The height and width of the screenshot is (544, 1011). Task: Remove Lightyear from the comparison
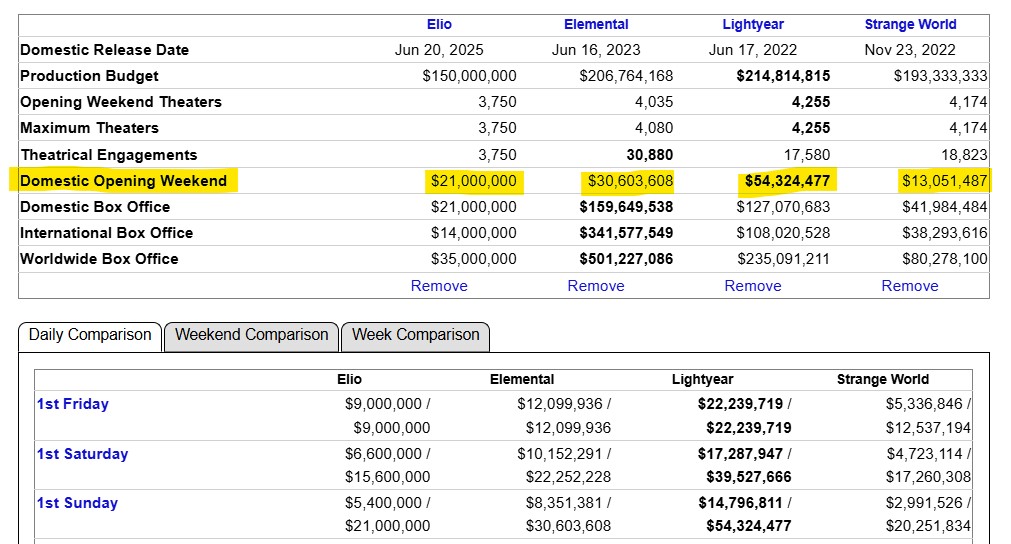[x=752, y=286]
